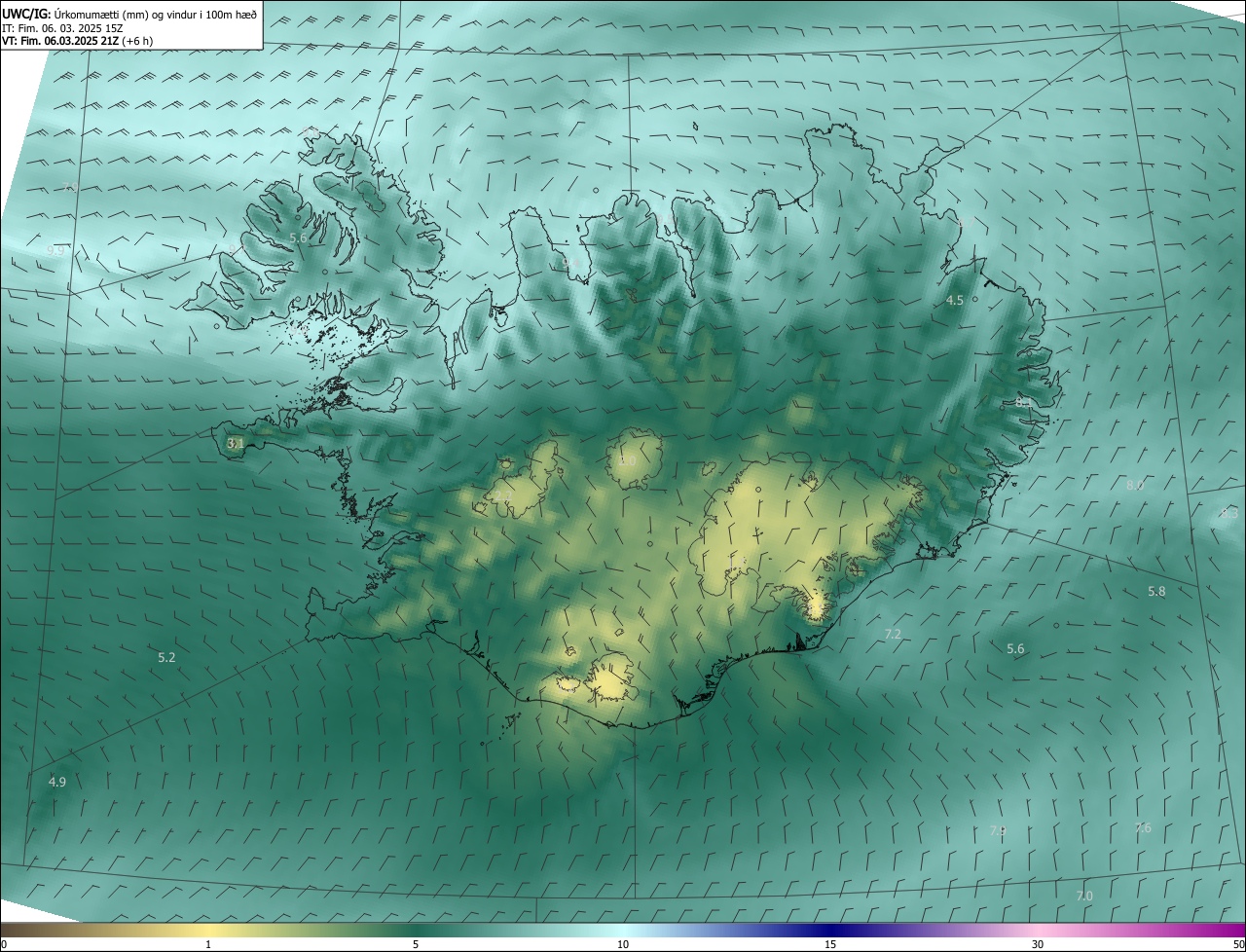
Task: Click the 9.9 value label on the map
Action: click(55, 251)
